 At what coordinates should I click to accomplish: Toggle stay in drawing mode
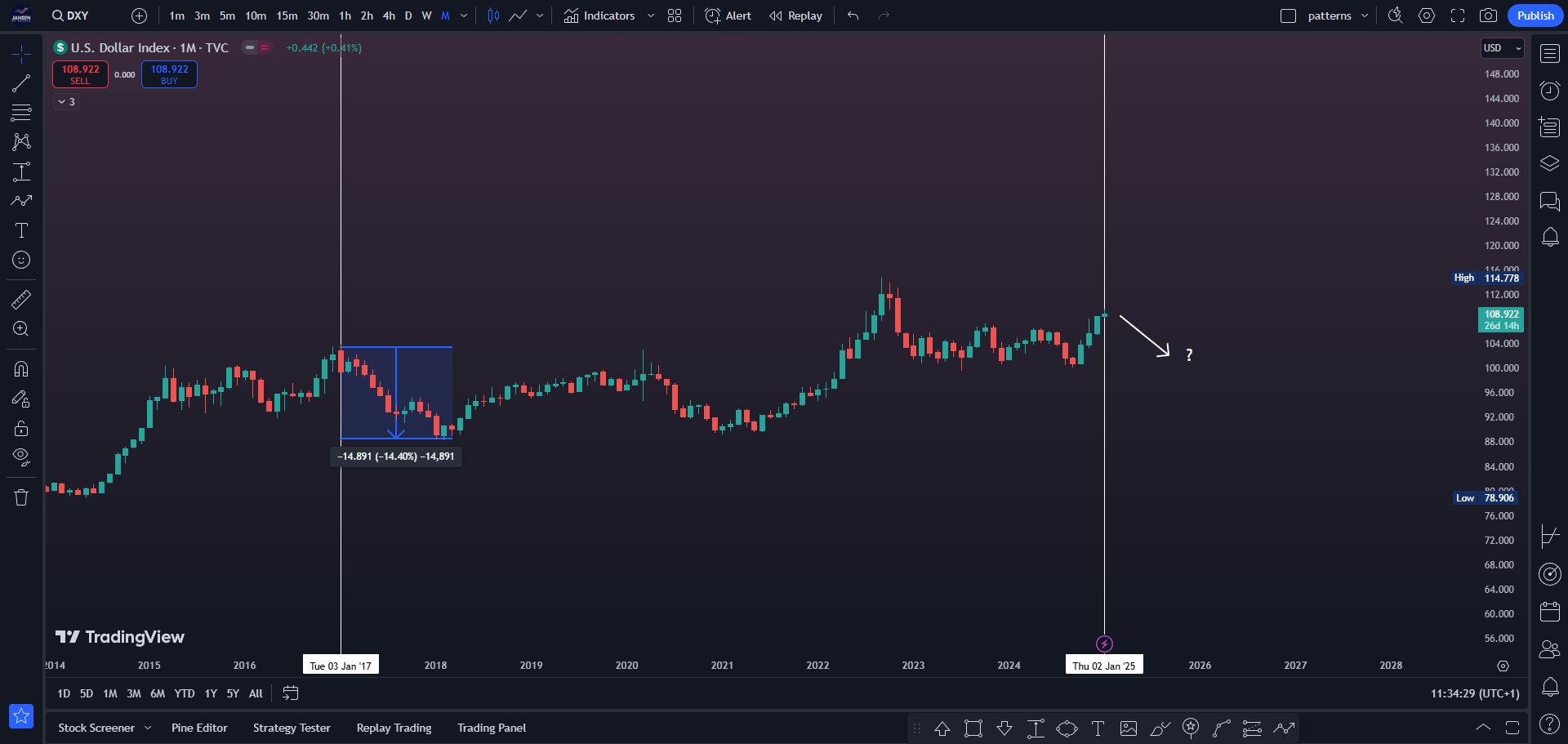21,399
